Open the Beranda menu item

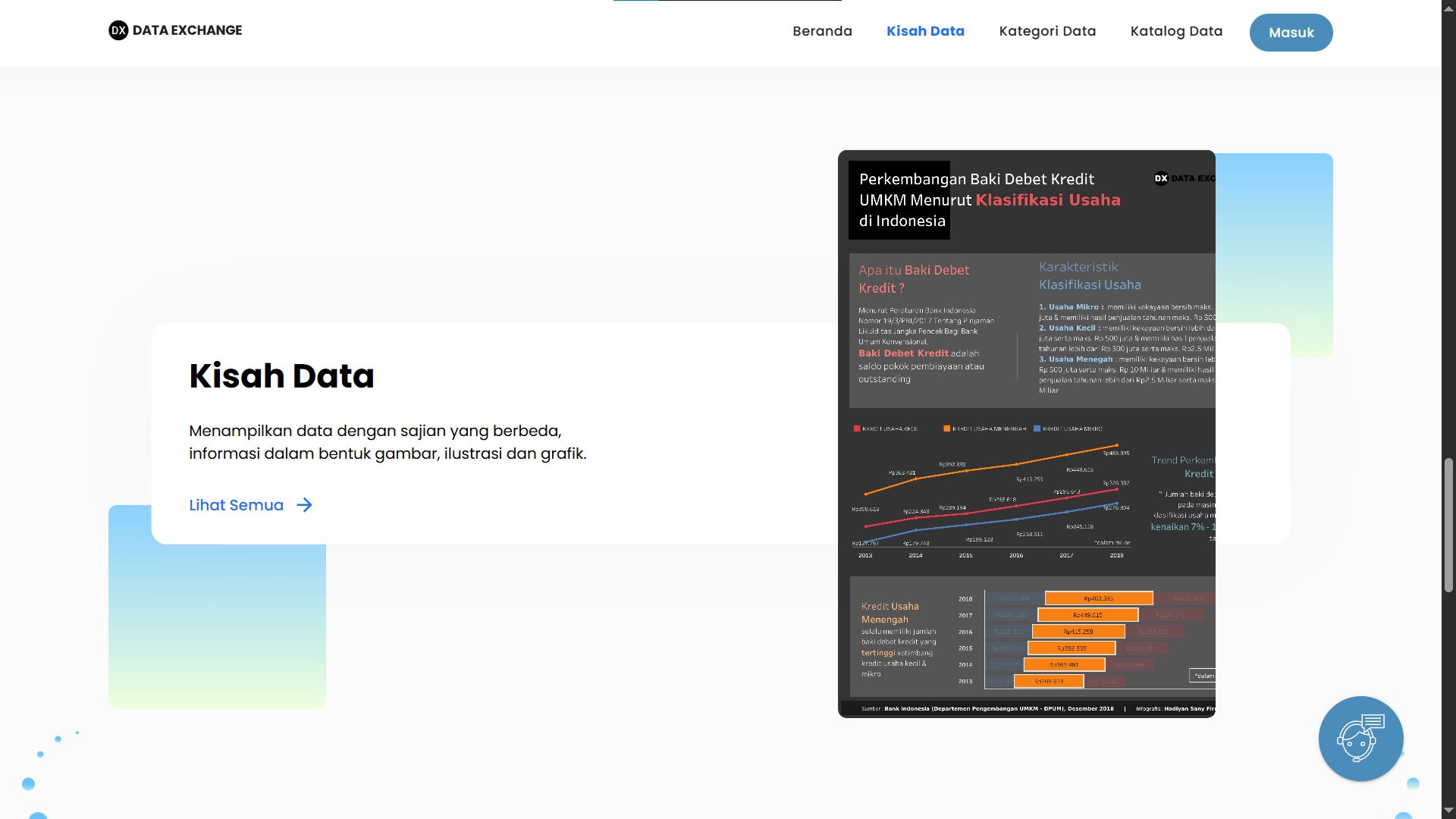(x=822, y=31)
